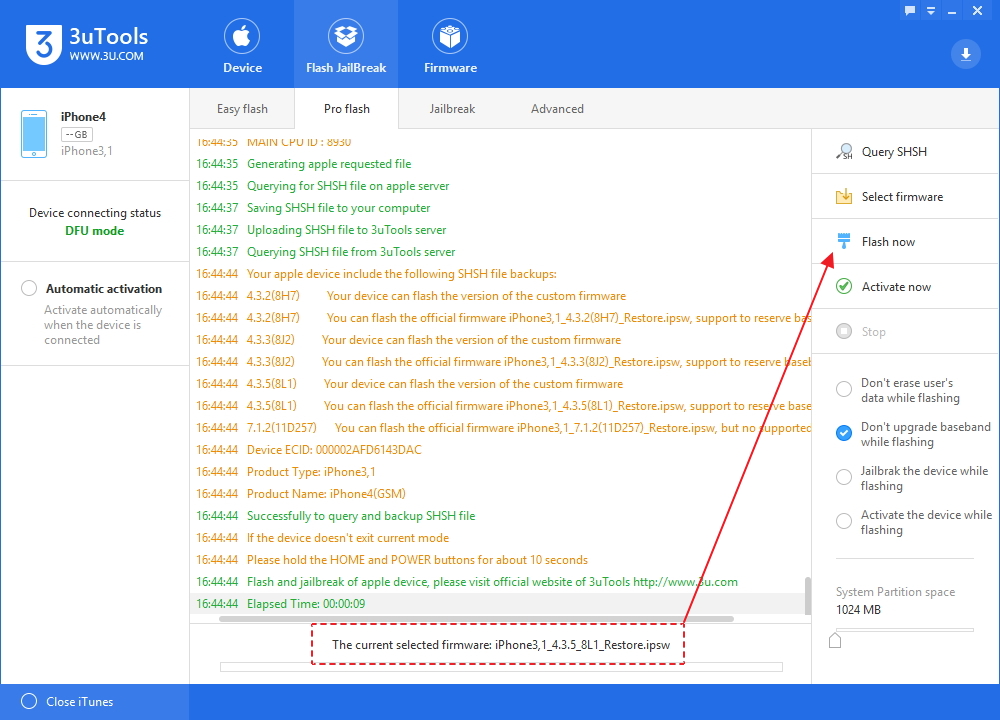
Task: Click the Stop button label
Action: [874, 332]
